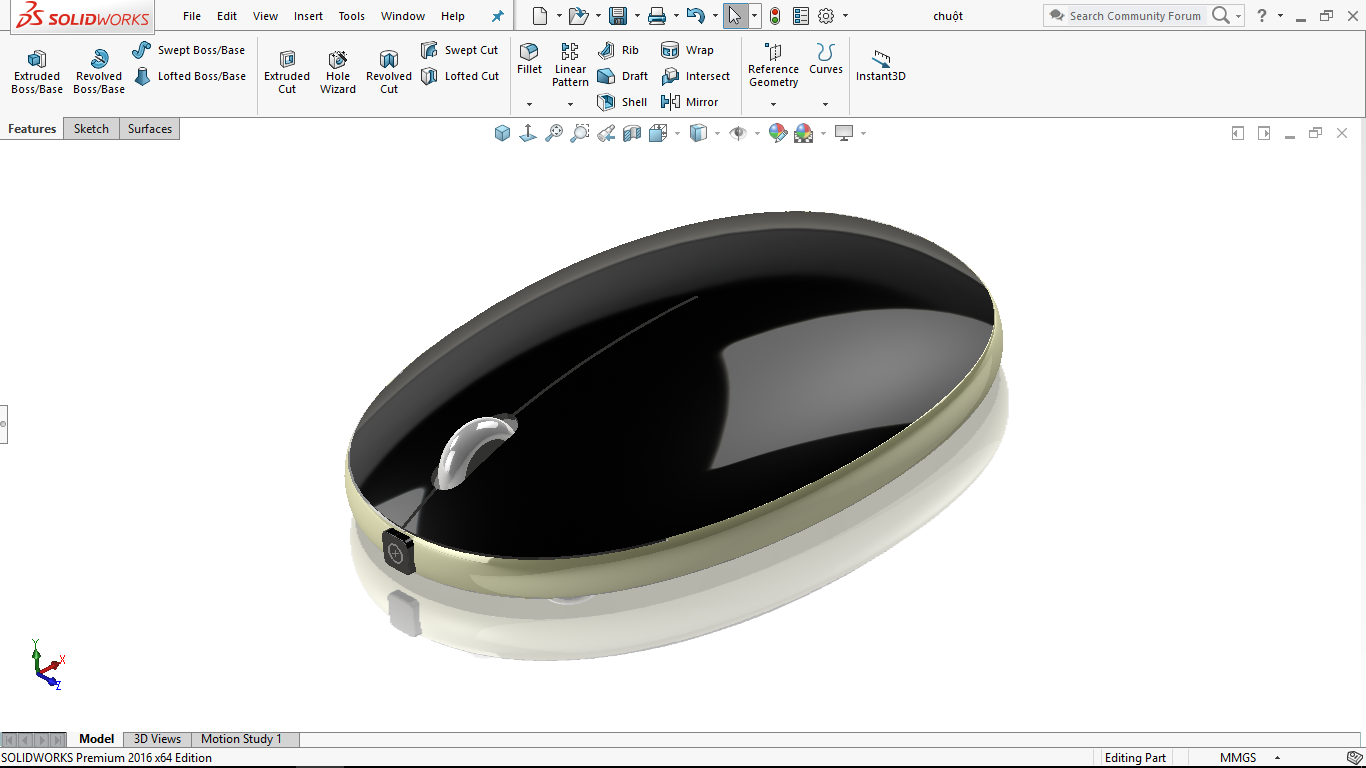The image size is (1366, 768).
Task: Pick the Lofted Cut feature
Action: [x=460, y=76]
